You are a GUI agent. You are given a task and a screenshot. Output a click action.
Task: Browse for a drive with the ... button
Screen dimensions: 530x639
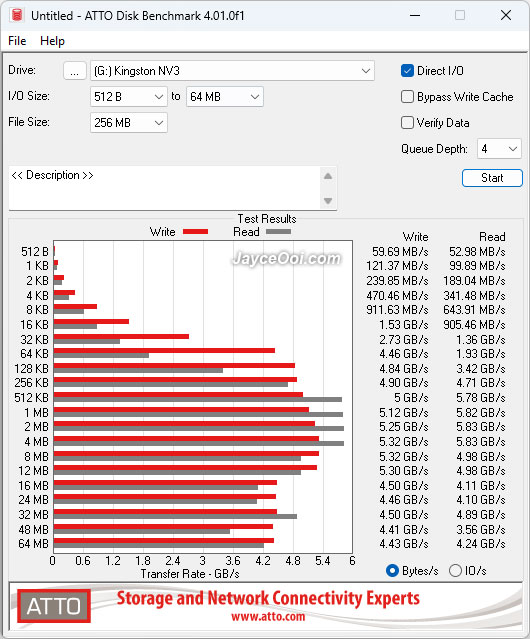(x=75, y=71)
